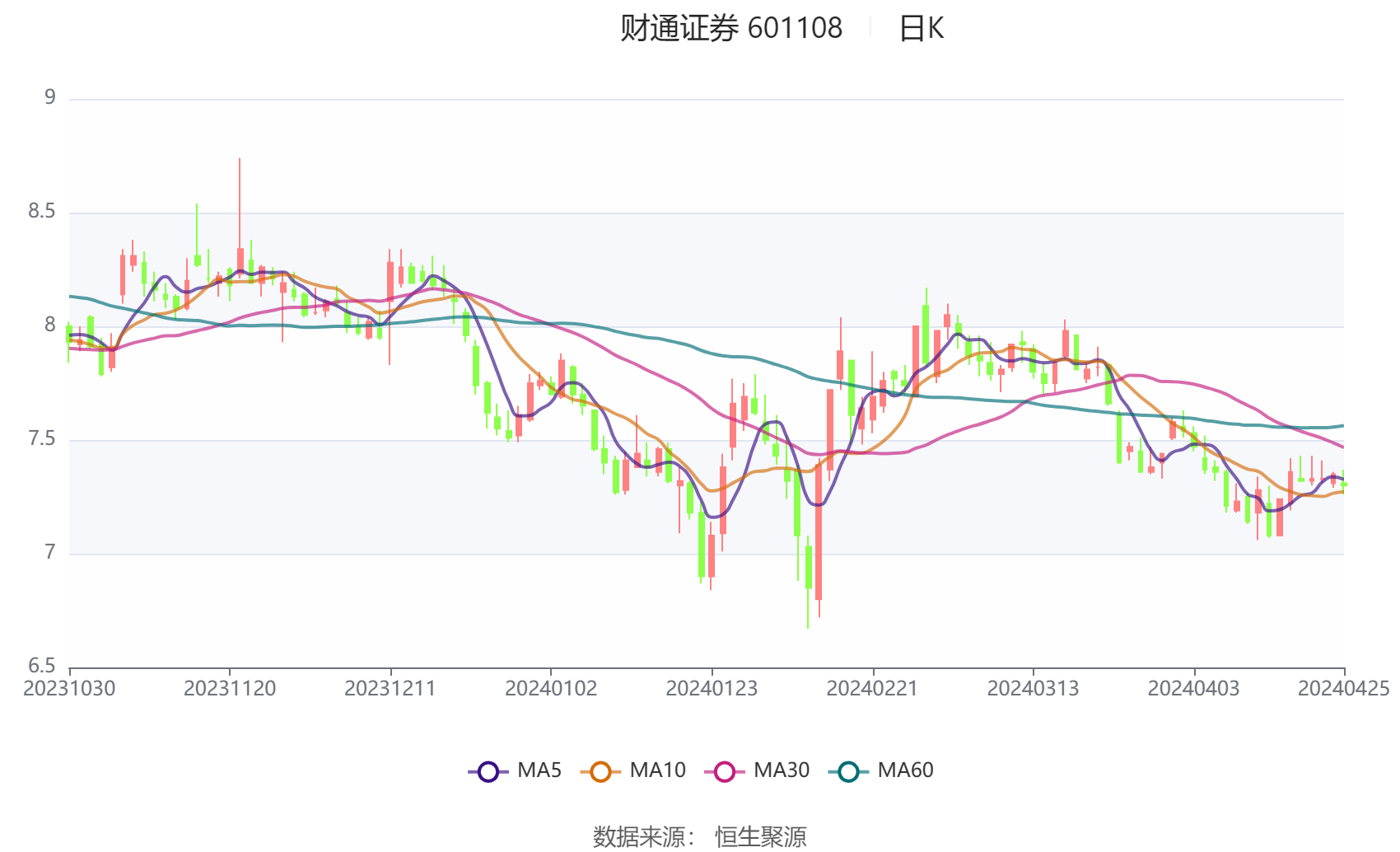
Task: Hide the MA10 line using its legend text
Action: tap(657, 770)
